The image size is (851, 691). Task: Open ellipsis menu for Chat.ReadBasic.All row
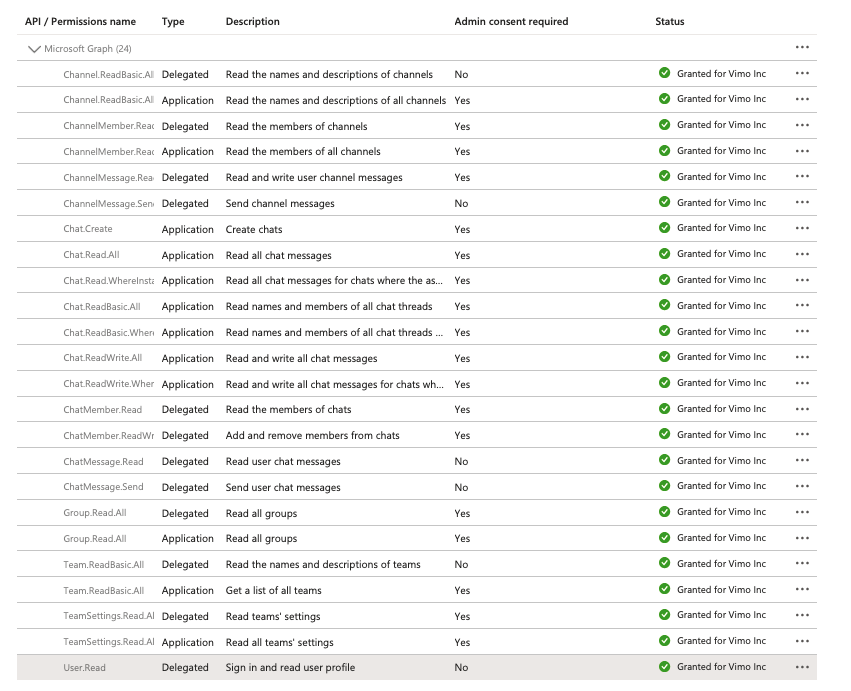(802, 306)
